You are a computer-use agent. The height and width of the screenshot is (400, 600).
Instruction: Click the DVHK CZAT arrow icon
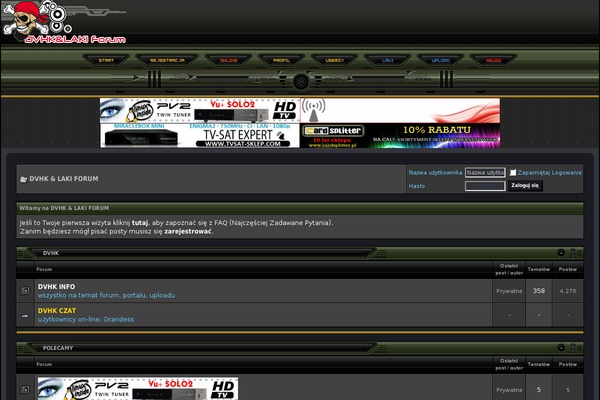[25, 314]
